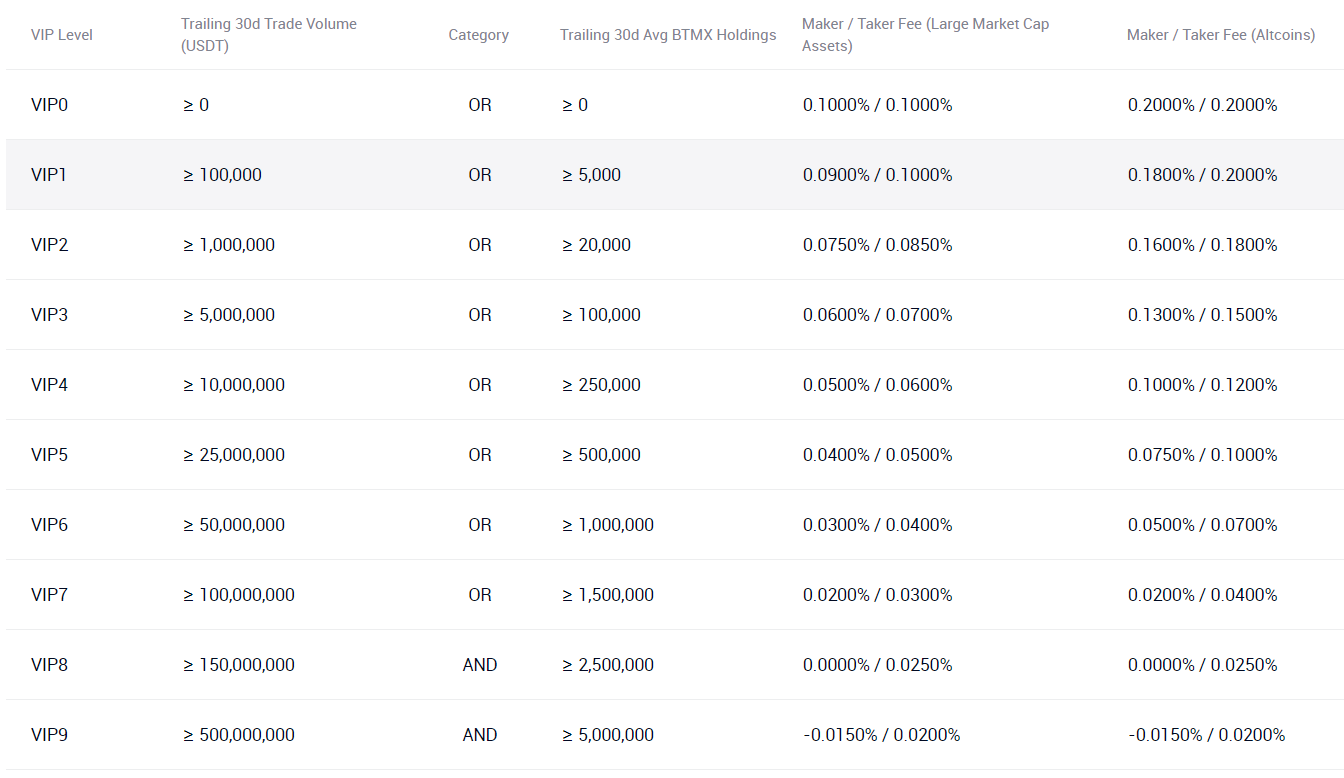Click the VIP8 BTMX holdings ≥ 2,500,000

click(608, 665)
